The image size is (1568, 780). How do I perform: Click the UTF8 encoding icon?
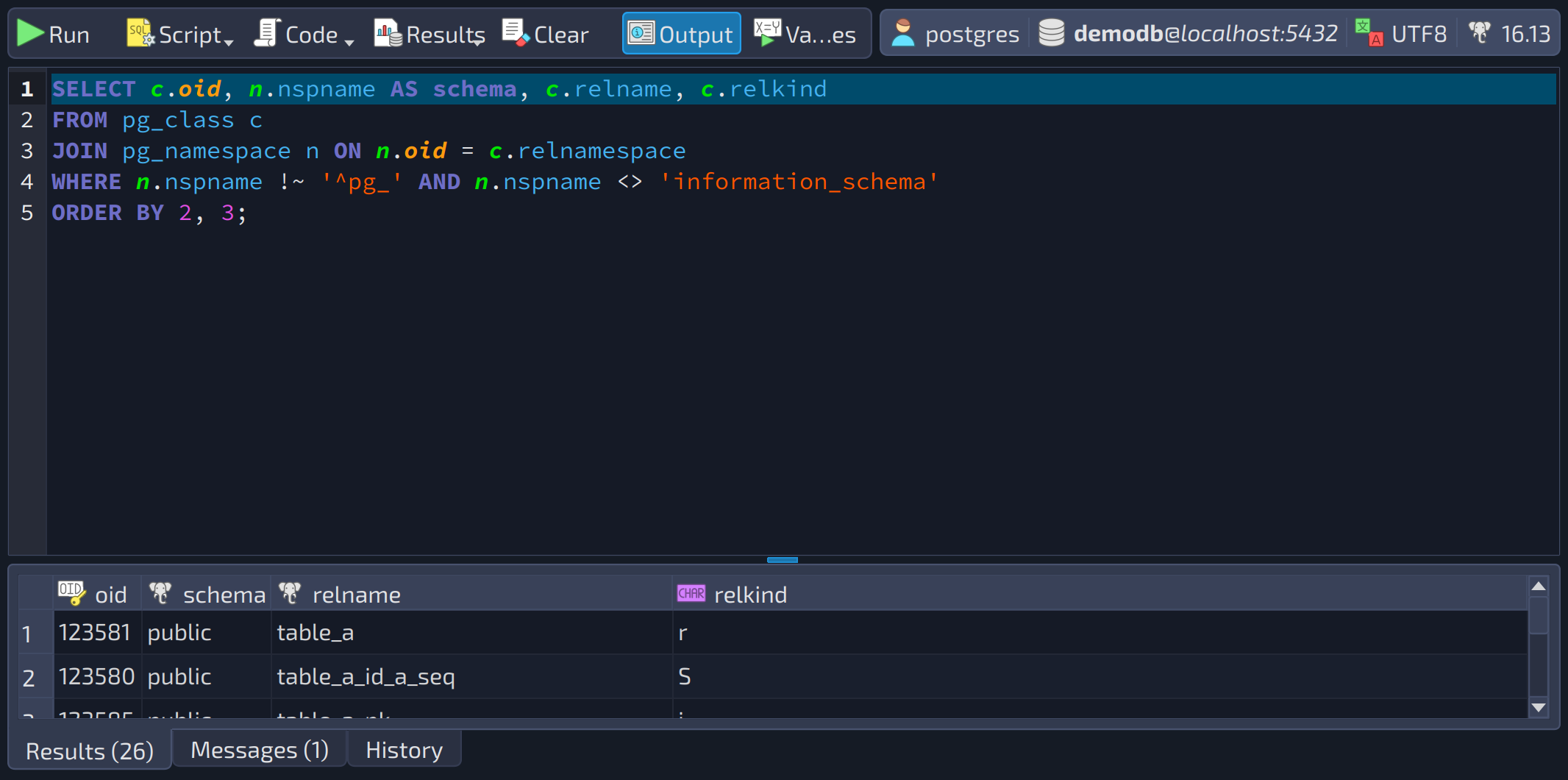(x=1369, y=33)
